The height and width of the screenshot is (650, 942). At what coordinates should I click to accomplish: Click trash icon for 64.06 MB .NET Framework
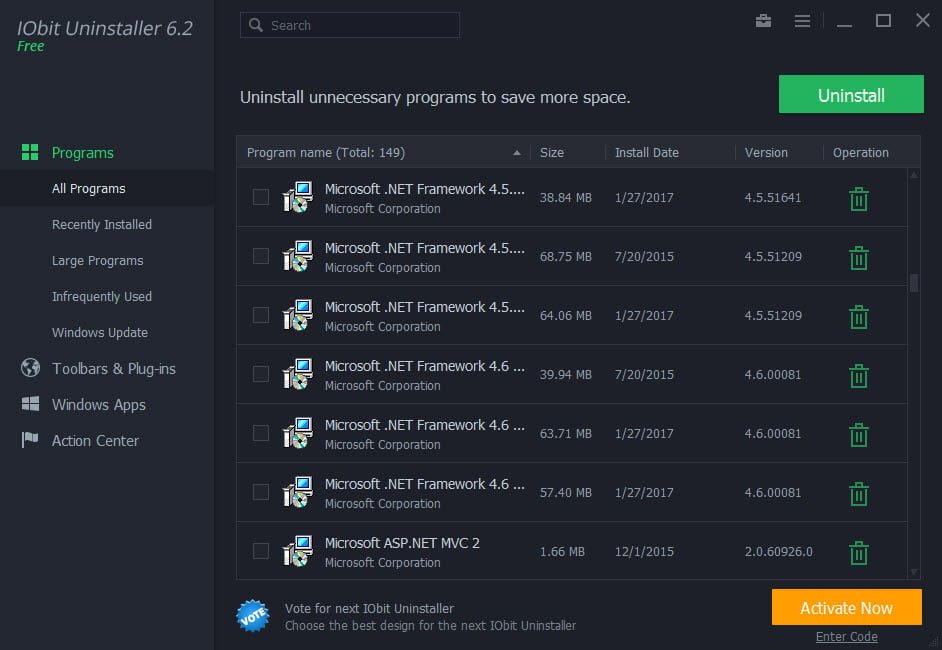[x=858, y=317]
